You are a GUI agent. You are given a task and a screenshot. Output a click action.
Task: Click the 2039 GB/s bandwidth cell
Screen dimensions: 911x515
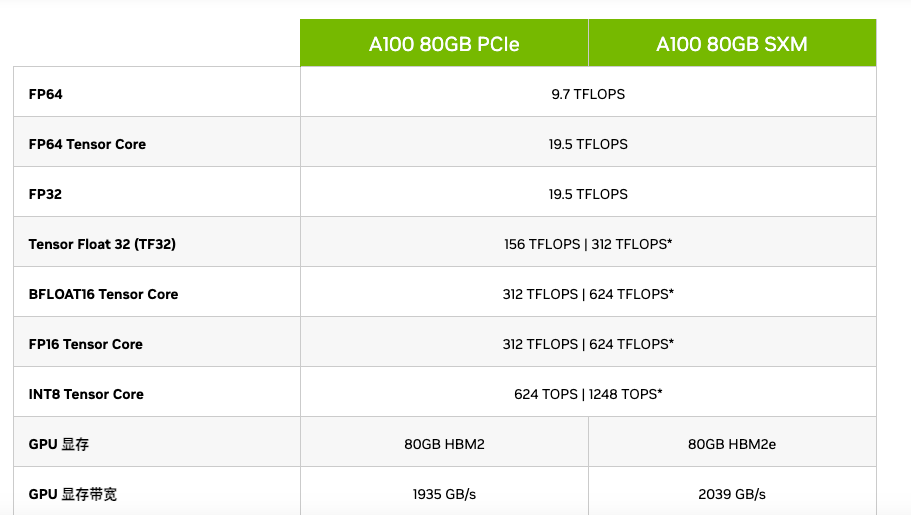tap(732, 494)
